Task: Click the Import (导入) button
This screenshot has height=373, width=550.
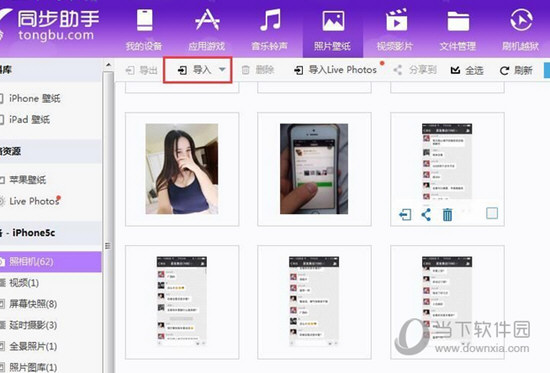Action: (194, 70)
